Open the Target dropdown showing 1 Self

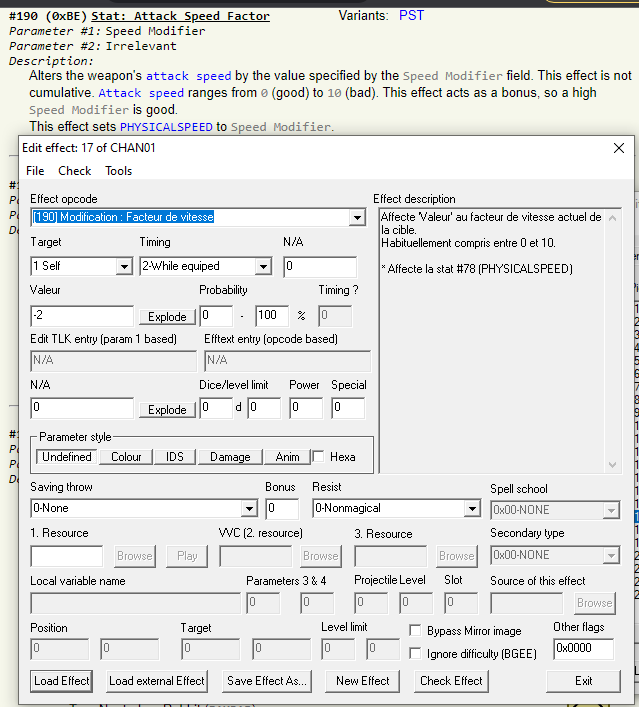(124, 266)
